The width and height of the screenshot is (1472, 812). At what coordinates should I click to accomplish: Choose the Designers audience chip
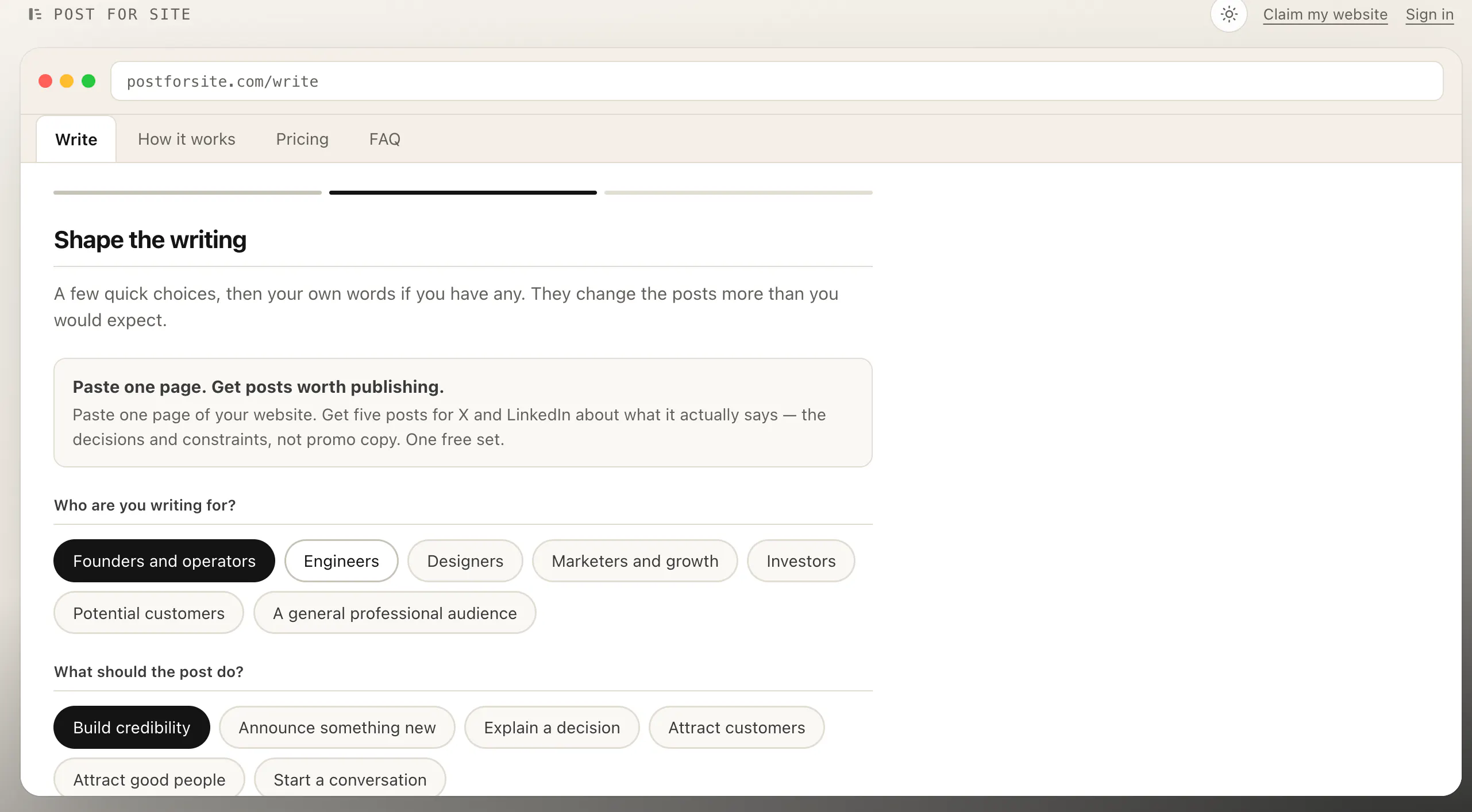pos(465,560)
